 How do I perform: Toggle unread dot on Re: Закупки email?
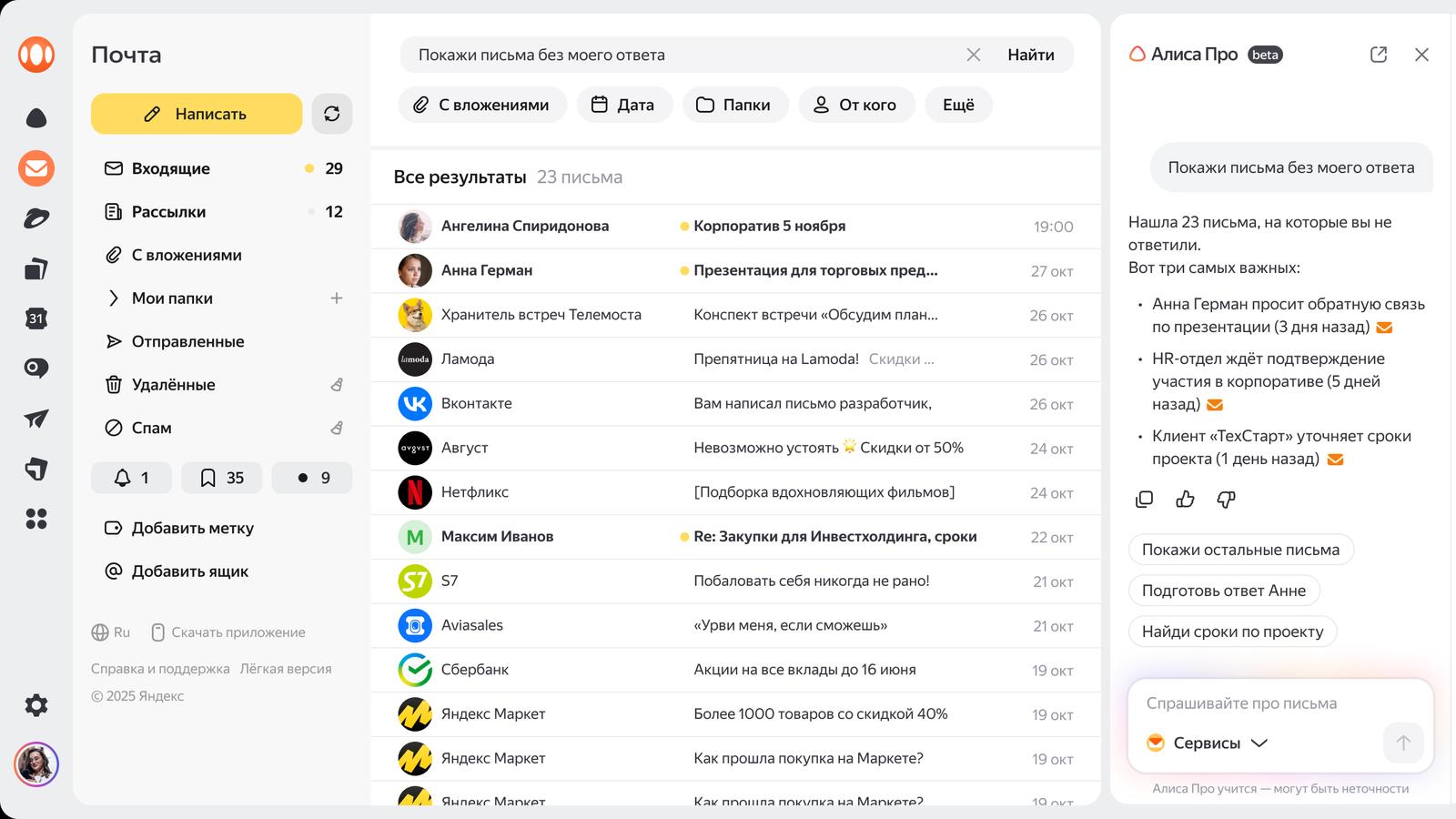[684, 537]
